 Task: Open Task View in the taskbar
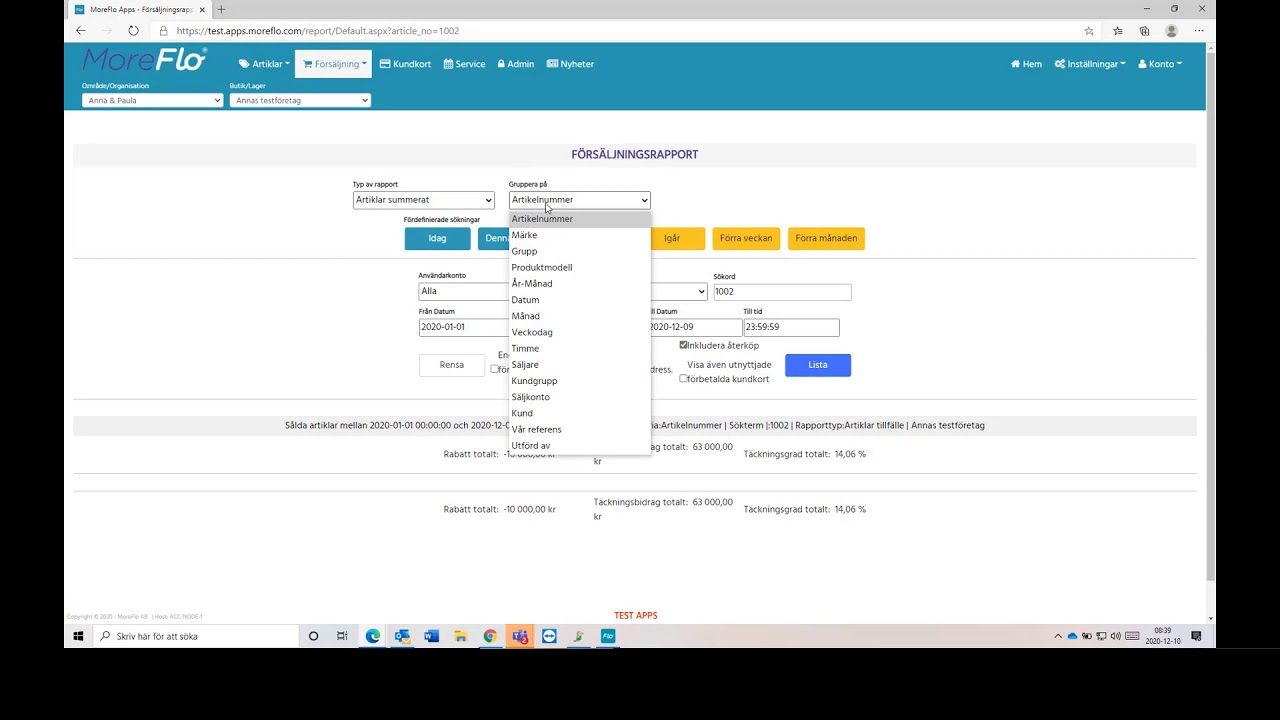[342, 636]
